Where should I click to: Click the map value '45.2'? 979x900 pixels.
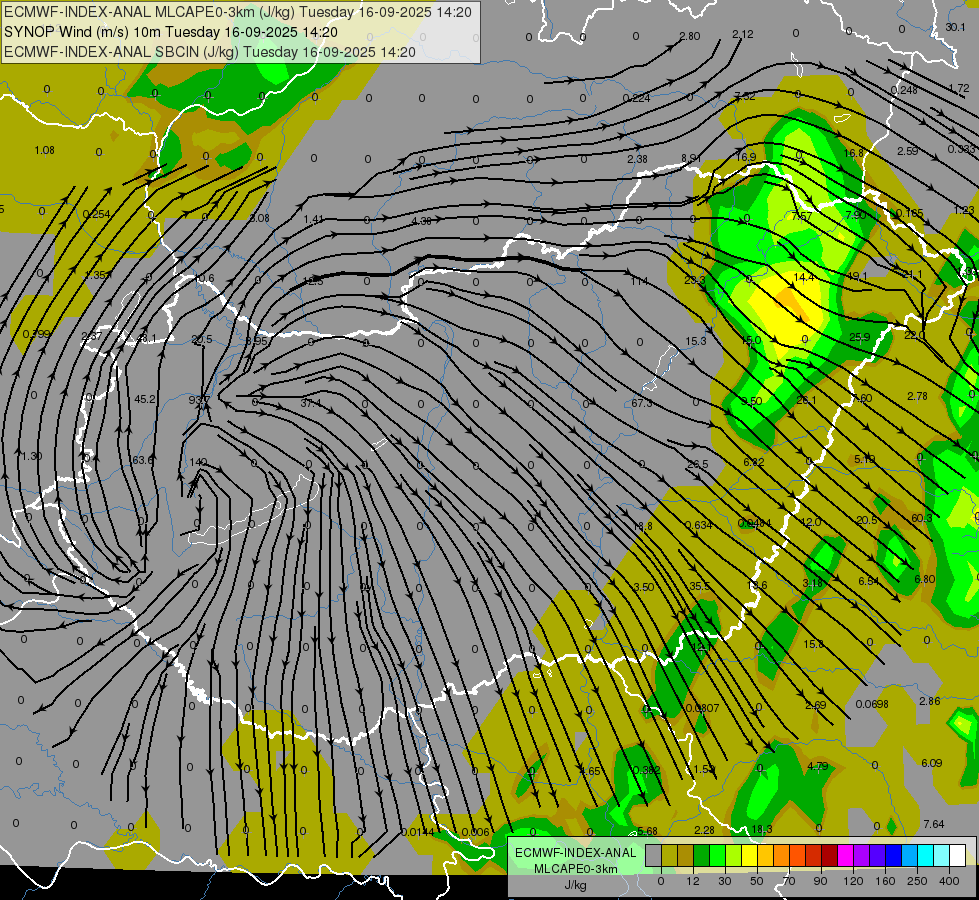pyautogui.click(x=145, y=399)
